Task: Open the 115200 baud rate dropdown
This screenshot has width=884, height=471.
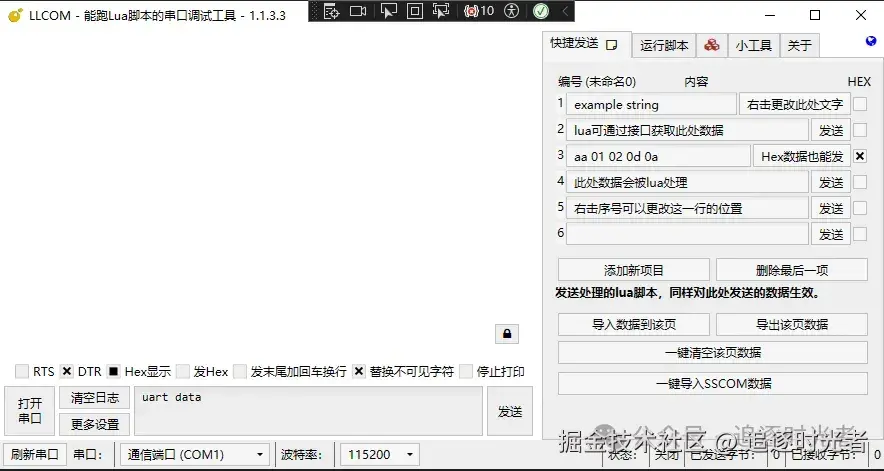Action: click(x=380, y=454)
